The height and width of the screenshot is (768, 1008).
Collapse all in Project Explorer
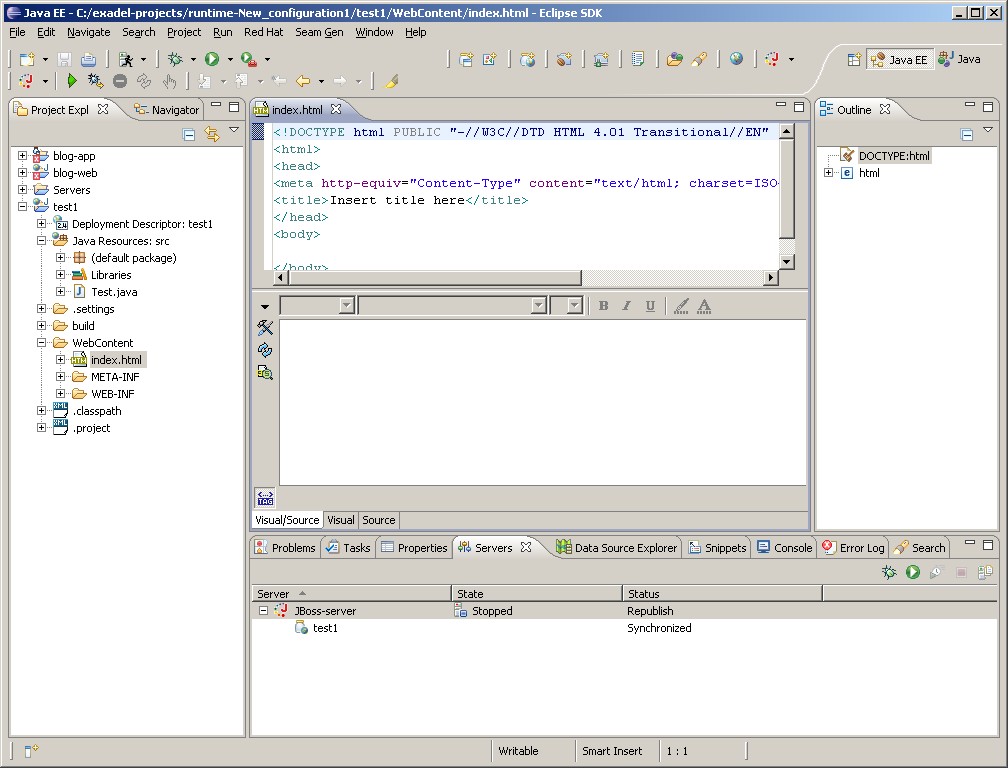pos(189,134)
